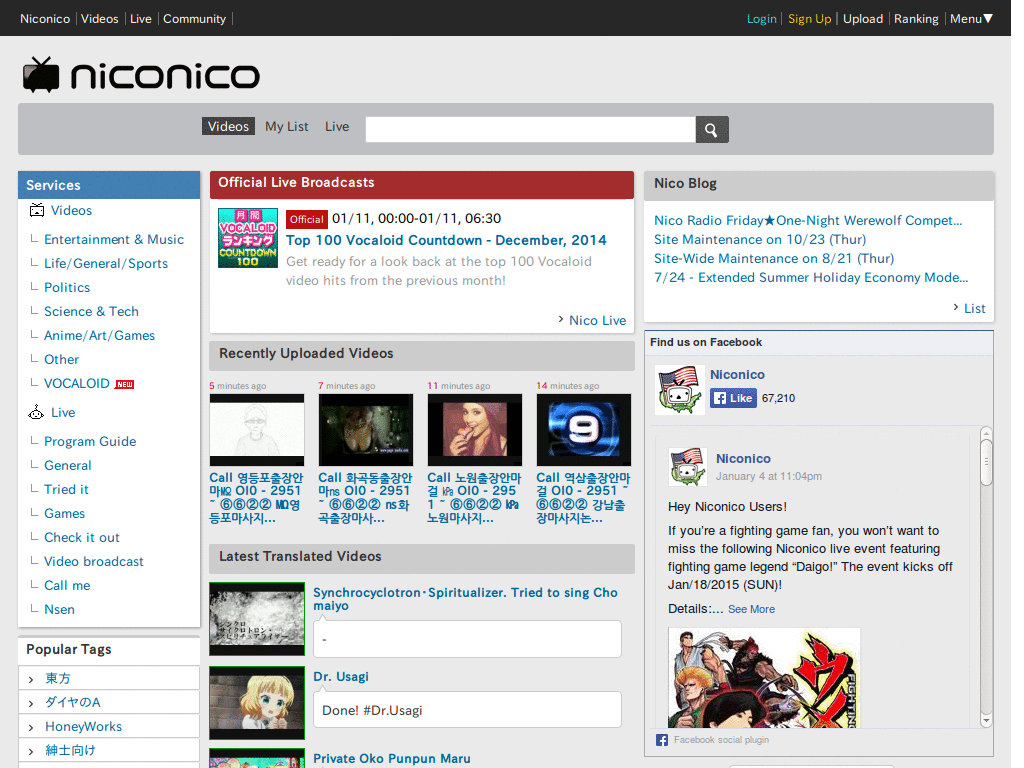Viewport: 1024px width, 768px height.
Task: Select the My List search tab
Action: pyautogui.click(x=287, y=127)
